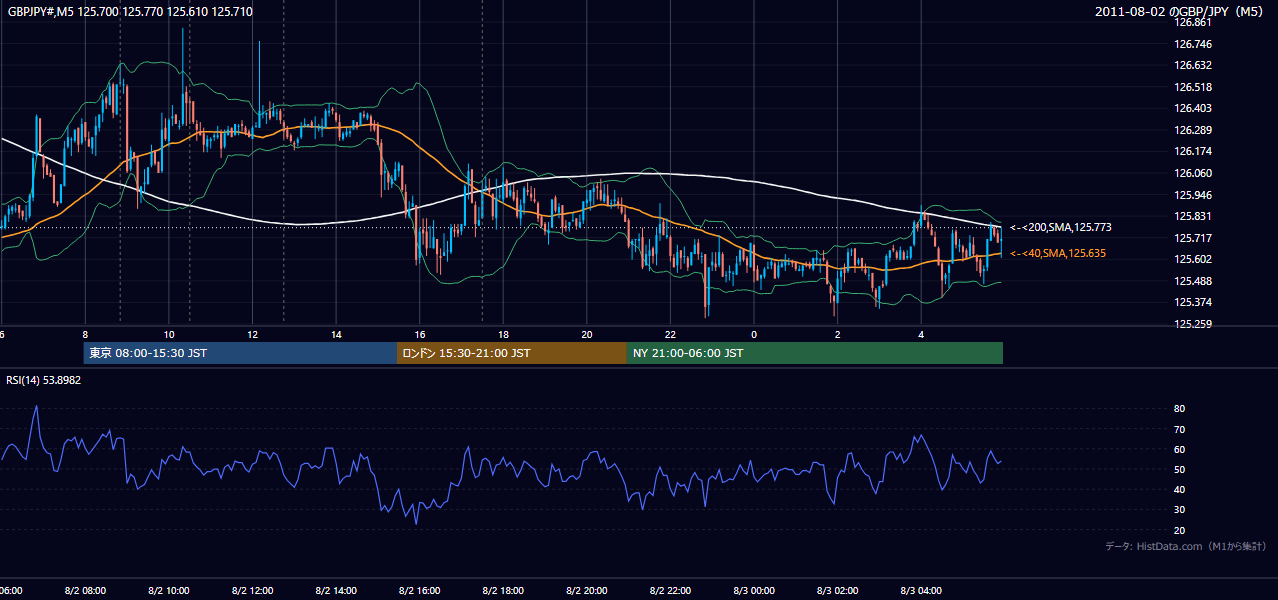This screenshot has height=600, width=1278.
Task: Click hour label 14 under price chart
Action: pos(336,334)
